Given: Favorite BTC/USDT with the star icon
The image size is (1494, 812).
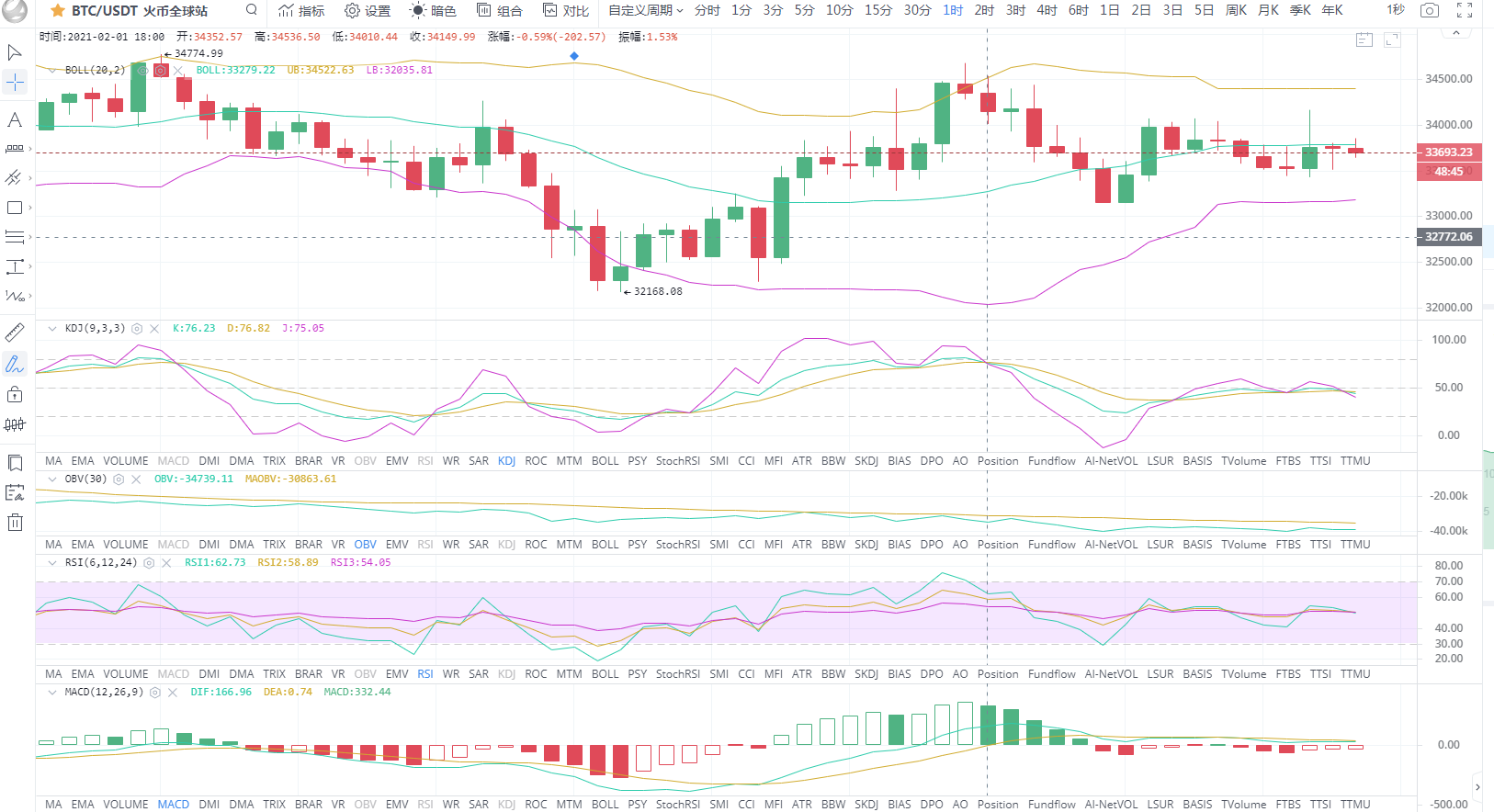Looking at the screenshot, I should (x=58, y=11).
